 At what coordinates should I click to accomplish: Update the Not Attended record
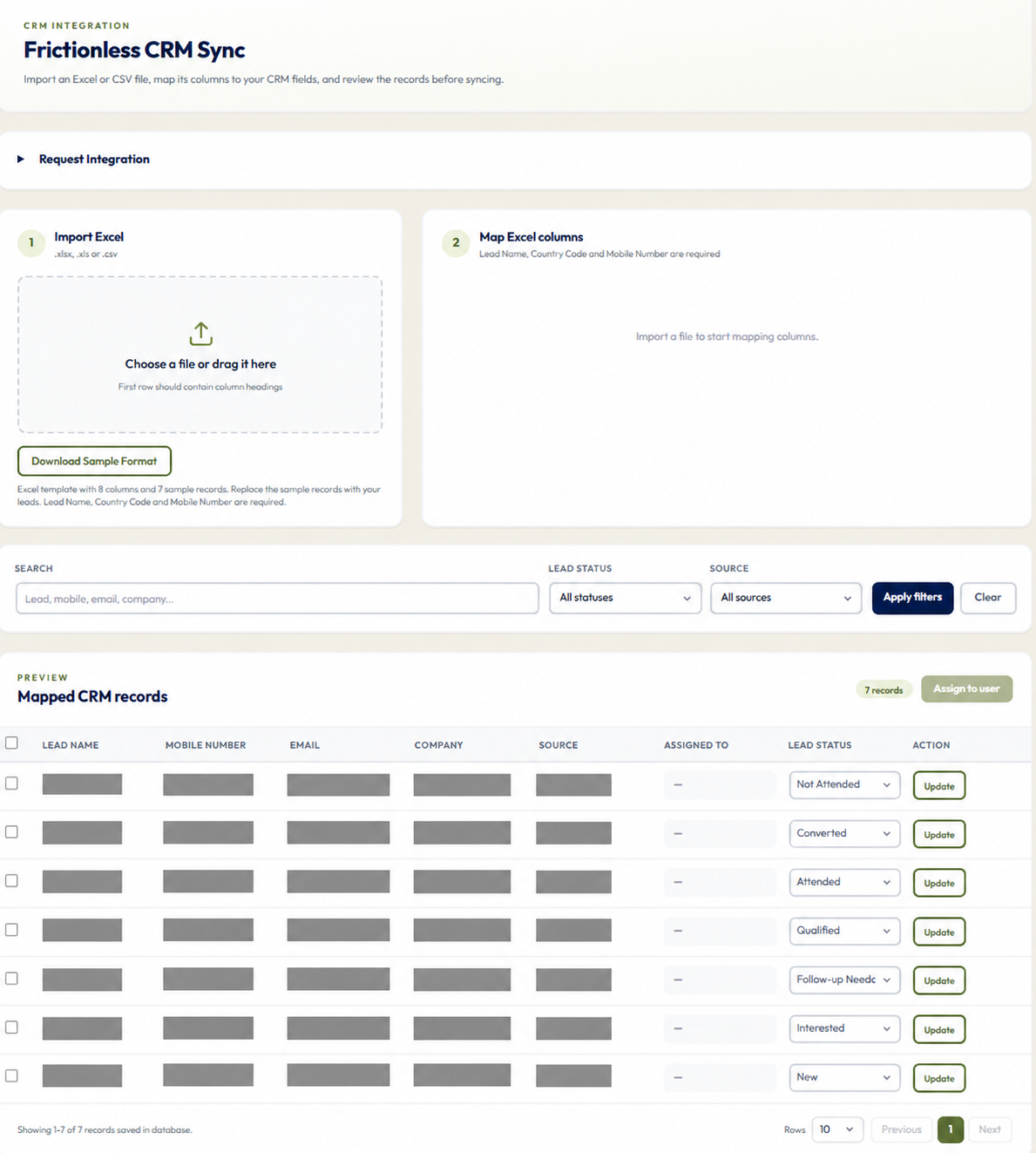[939, 786]
